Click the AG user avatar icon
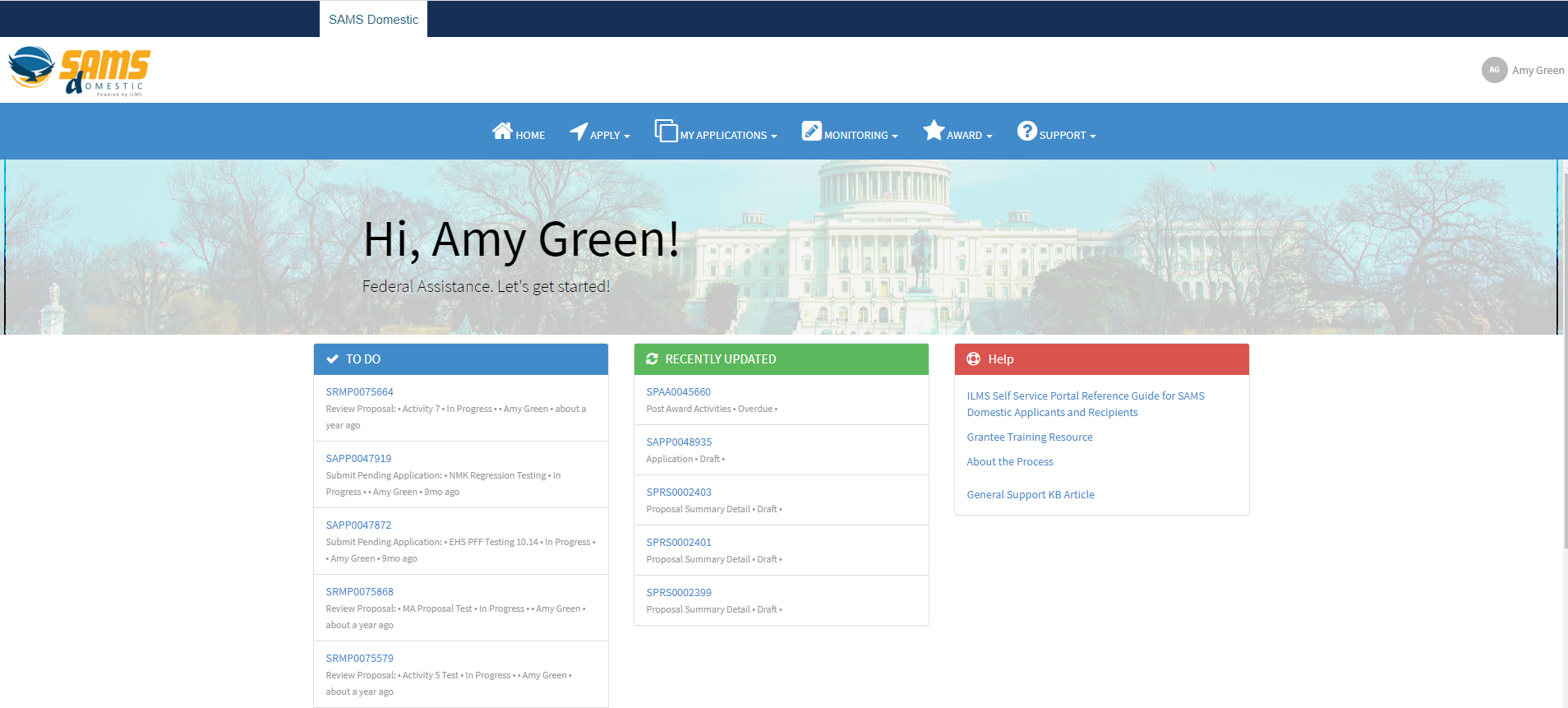 [x=1494, y=70]
